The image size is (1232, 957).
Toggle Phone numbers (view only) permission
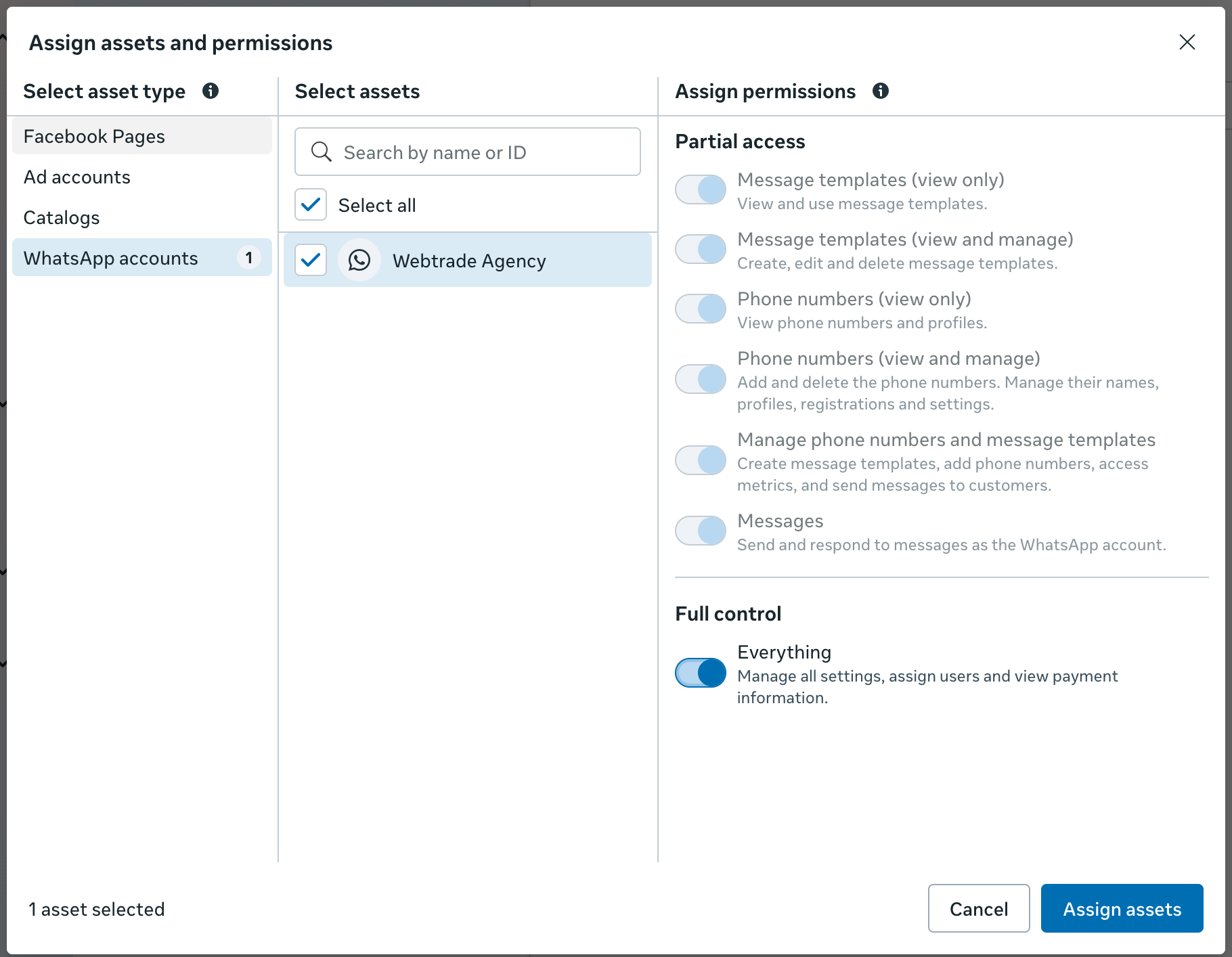[x=701, y=309]
